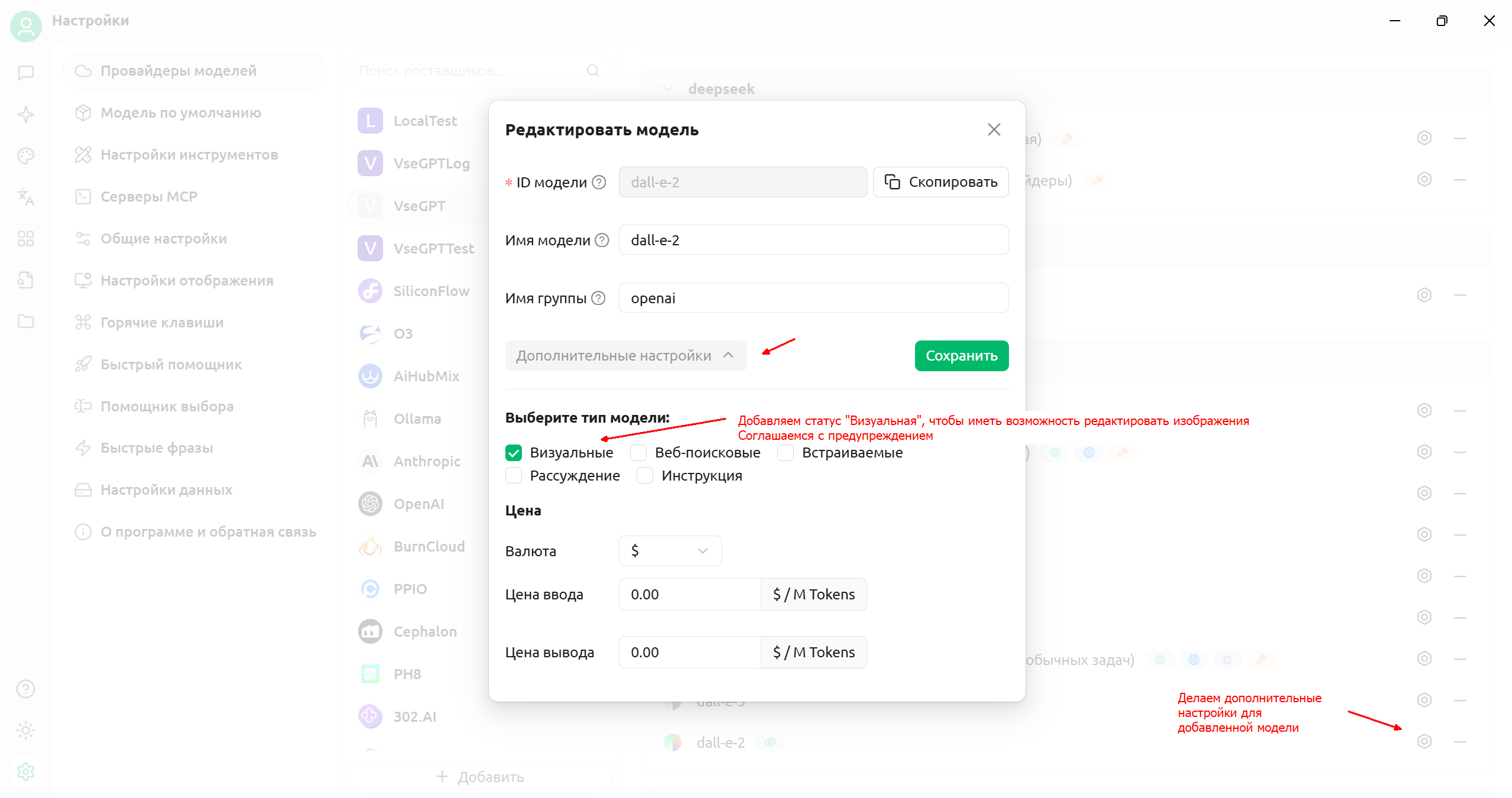Open Общие настройки section
The height and width of the screenshot is (798, 1512).
click(x=195, y=239)
